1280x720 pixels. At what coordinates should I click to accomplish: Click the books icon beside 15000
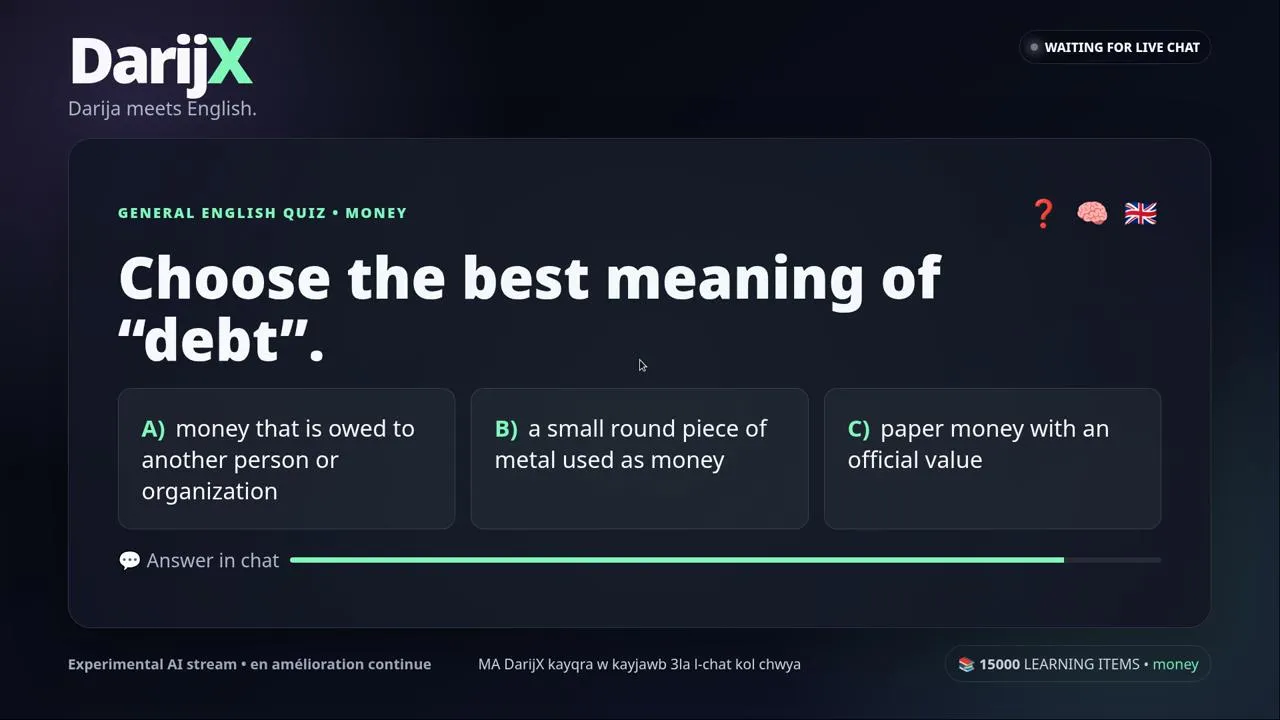pyautogui.click(x=966, y=664)
